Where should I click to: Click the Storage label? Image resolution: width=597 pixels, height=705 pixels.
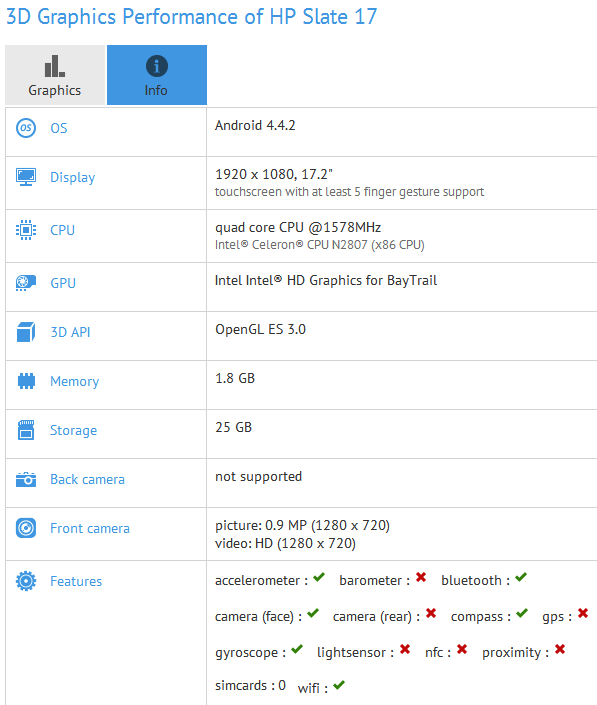tap(74, 431)
